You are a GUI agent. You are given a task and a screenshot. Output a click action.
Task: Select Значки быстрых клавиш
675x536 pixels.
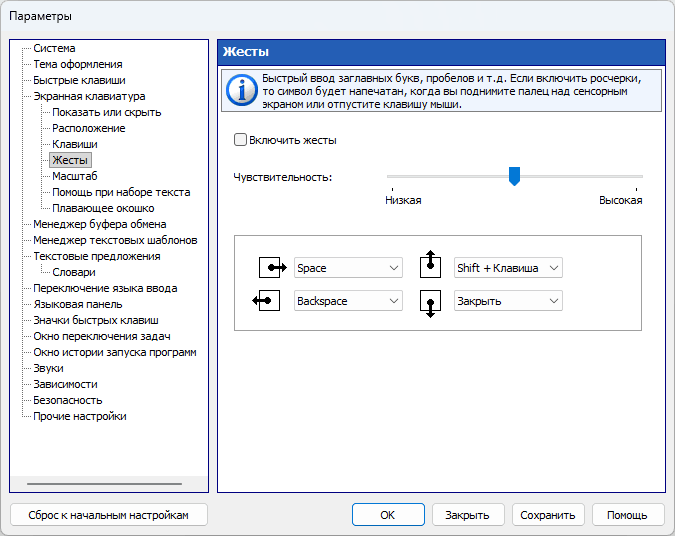(x=96, y=320)
